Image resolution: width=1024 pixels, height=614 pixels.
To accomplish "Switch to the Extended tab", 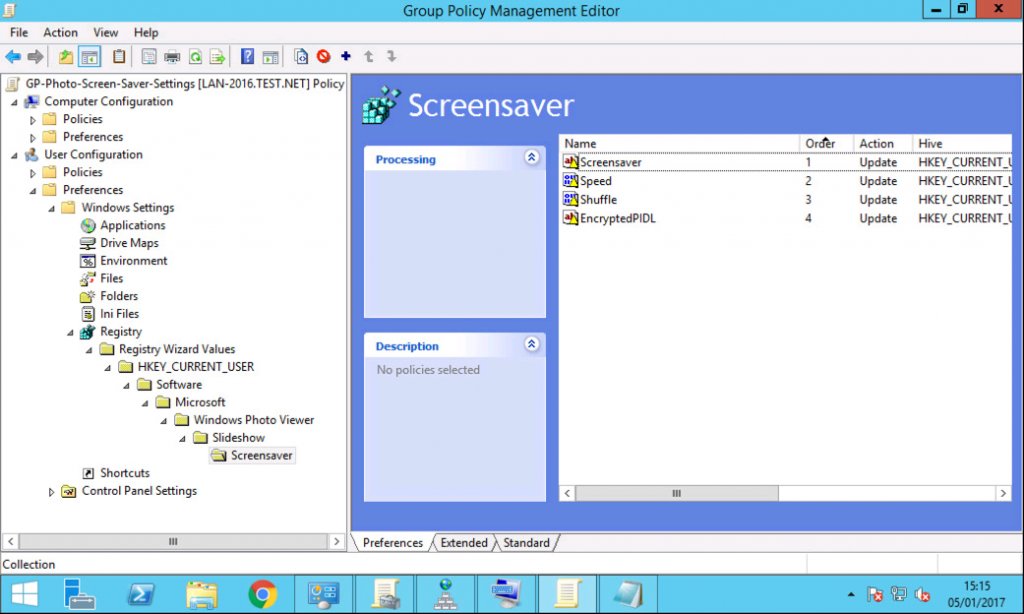I will coord(463,542).
